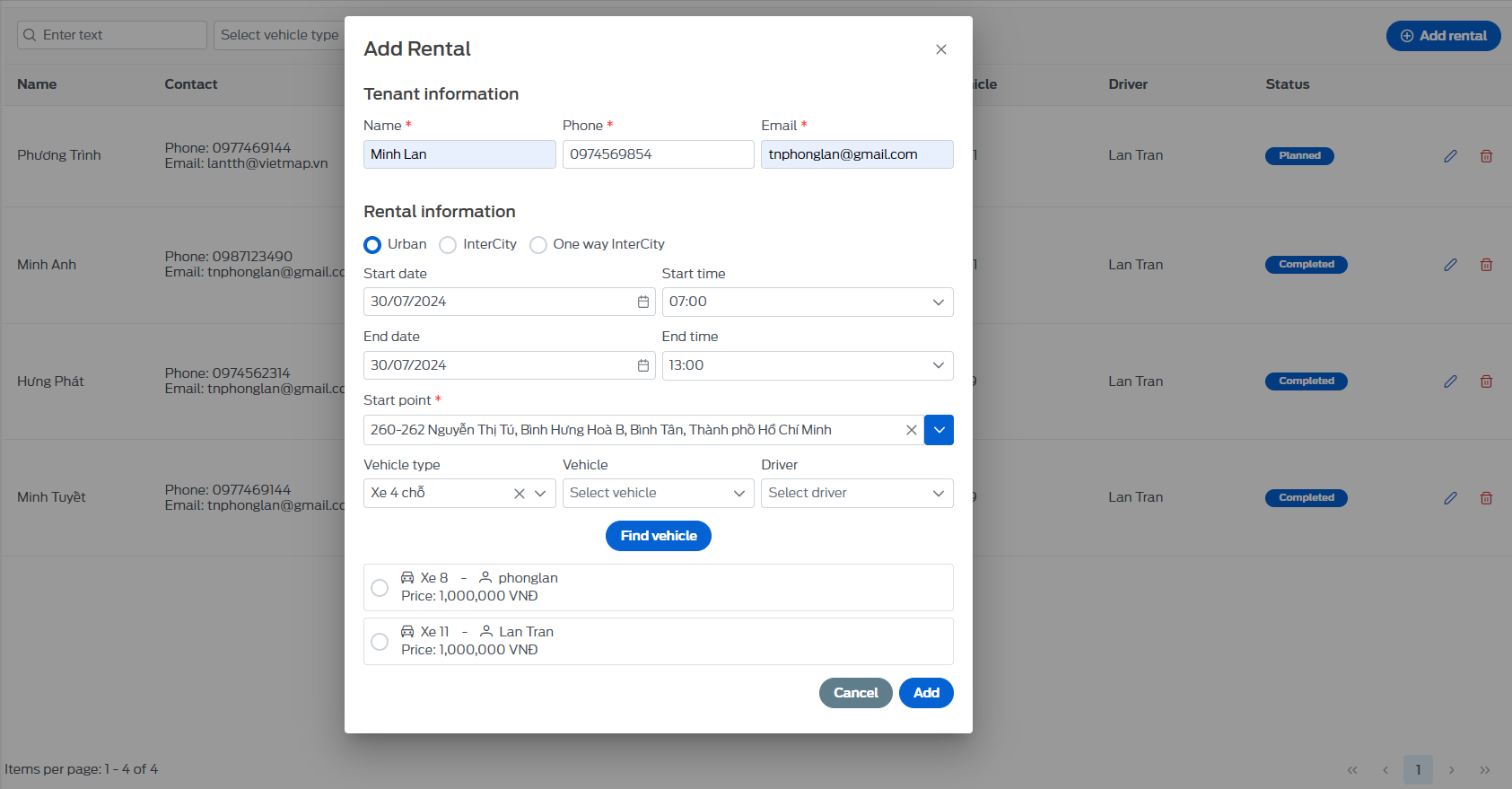
Task: Click the End date field 30/07/2024
Action: 509,365
